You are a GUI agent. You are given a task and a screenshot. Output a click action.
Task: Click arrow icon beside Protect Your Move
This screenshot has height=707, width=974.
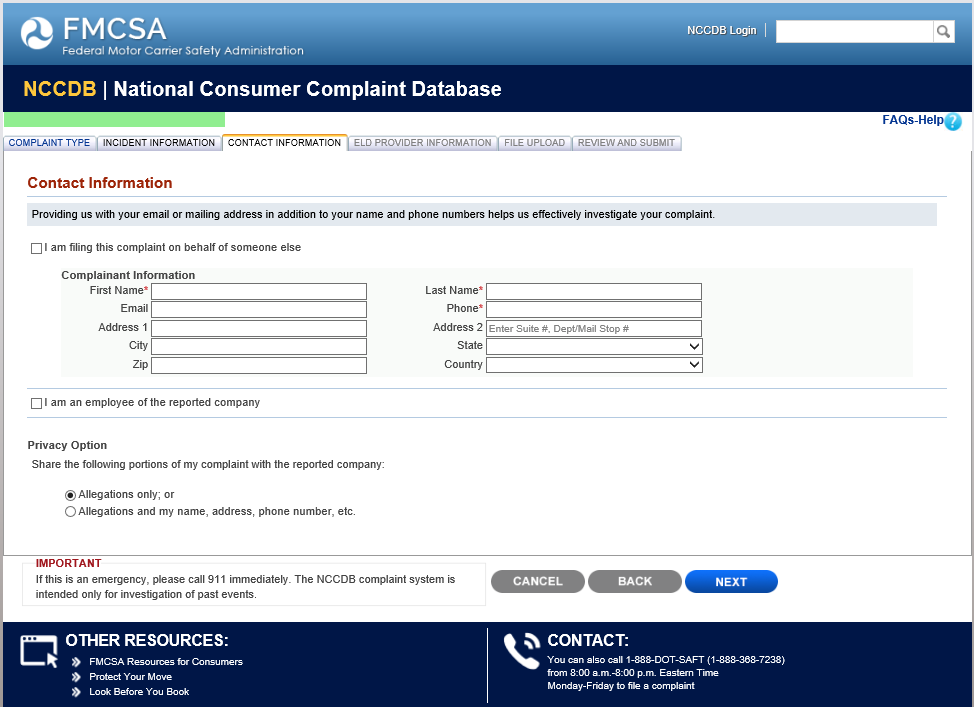tap(77, 677)
